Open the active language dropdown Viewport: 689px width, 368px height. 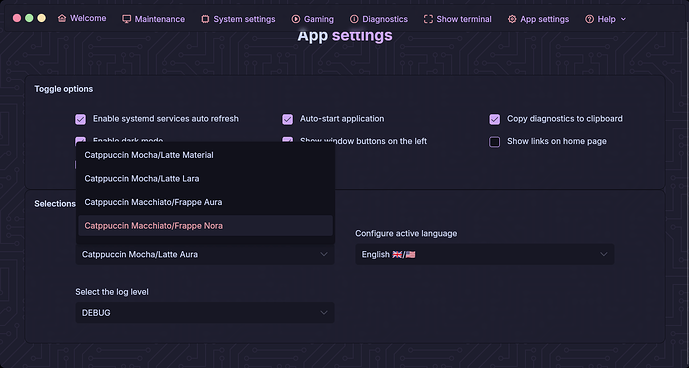[x=485, y=254]
